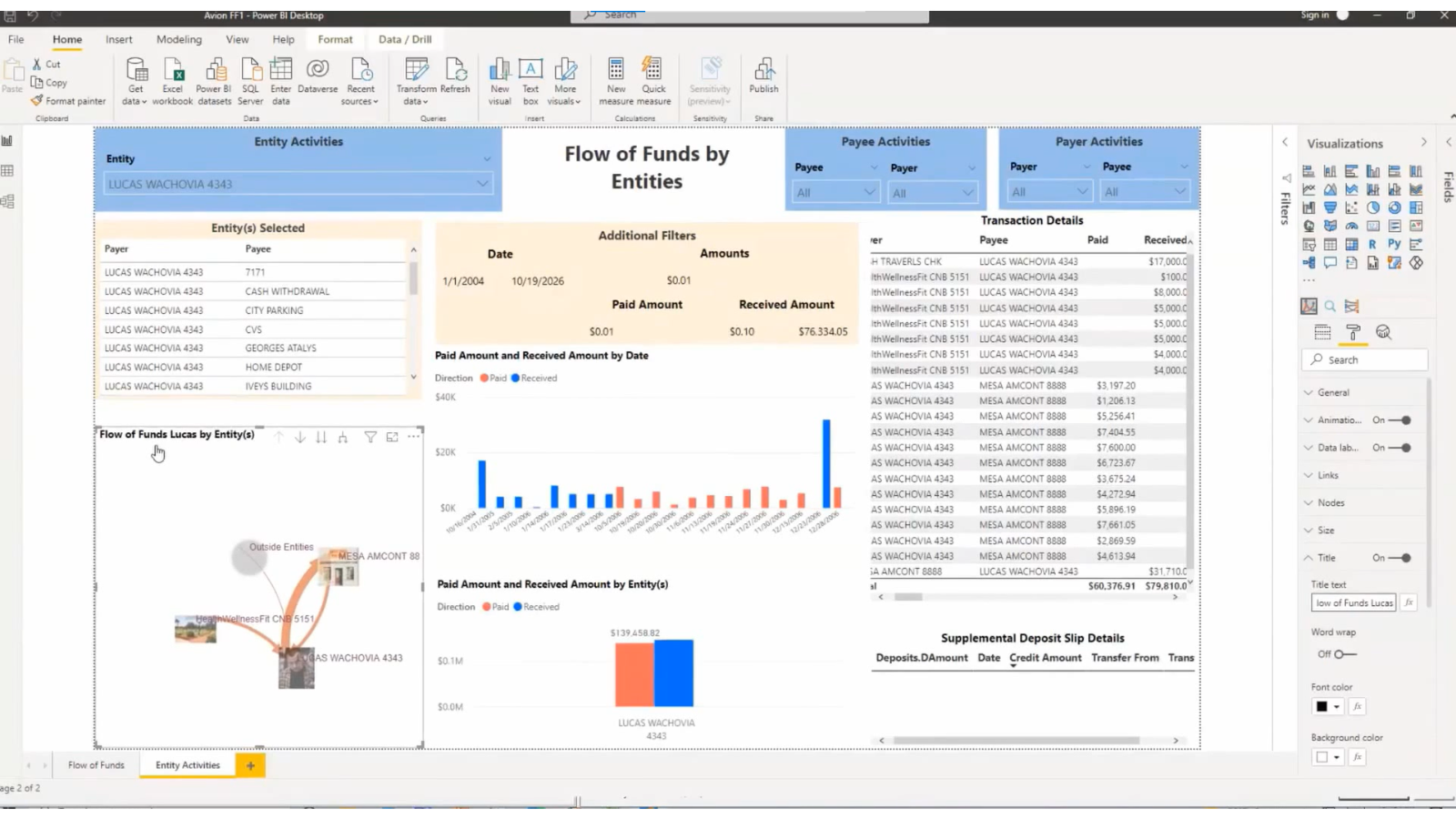
Task: Expand the collapsed Filters pane
Action: (1285, 142)
